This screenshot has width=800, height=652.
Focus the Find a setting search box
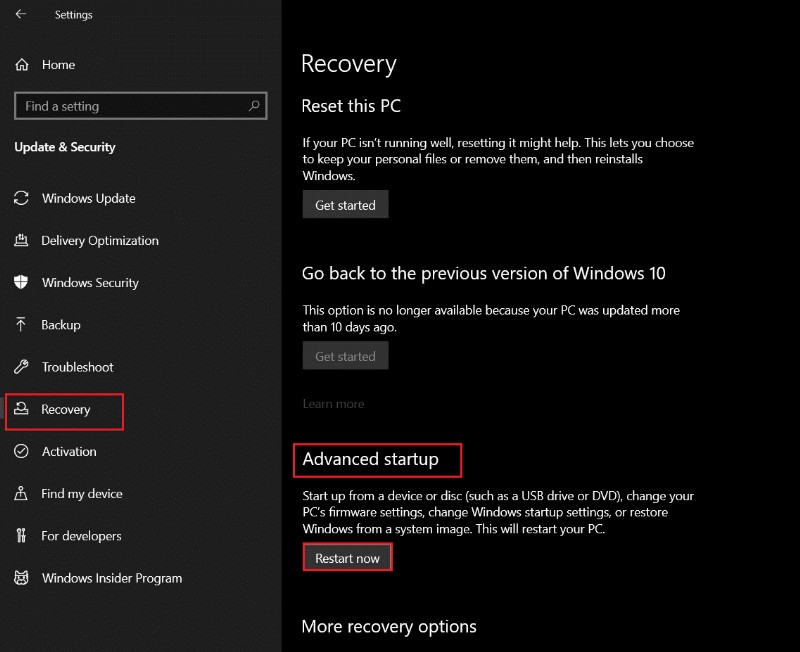click(141, 106)
